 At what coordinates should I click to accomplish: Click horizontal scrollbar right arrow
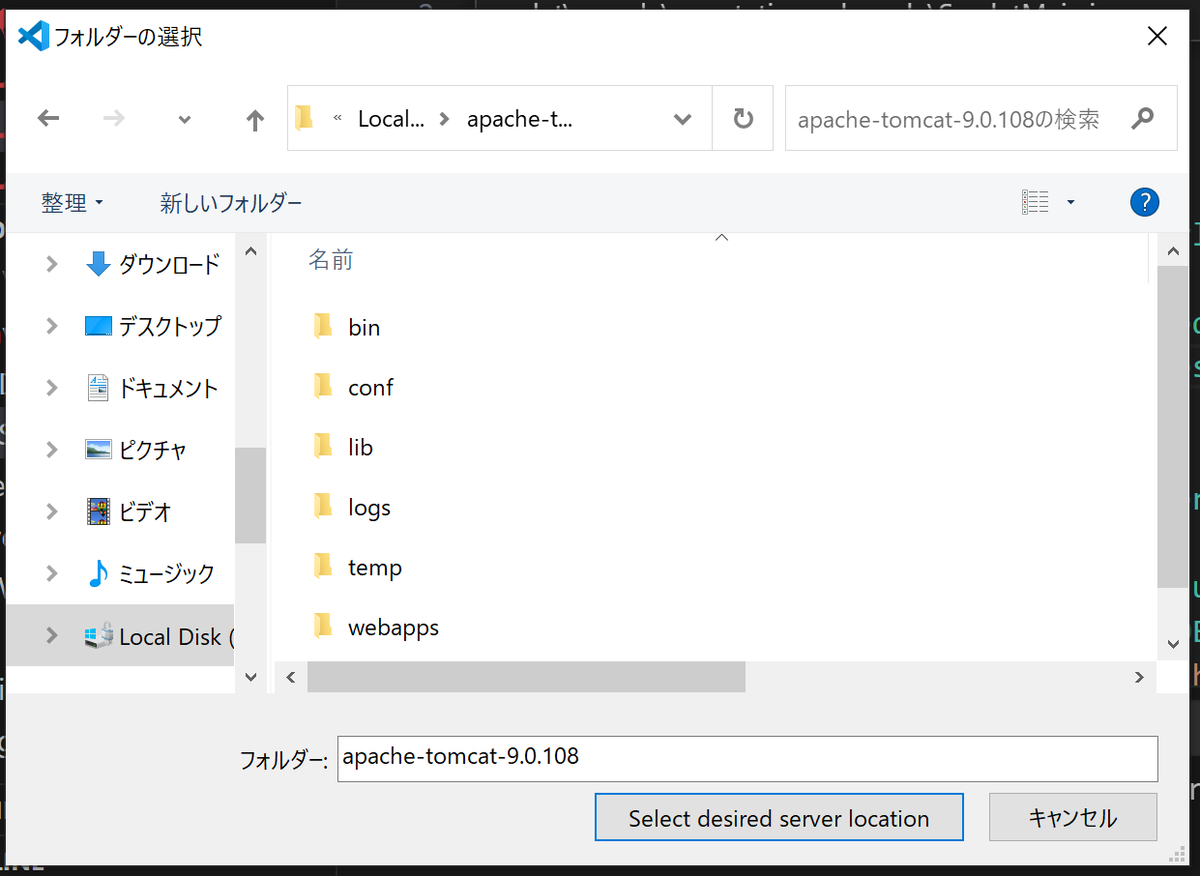pos(1139,677)
